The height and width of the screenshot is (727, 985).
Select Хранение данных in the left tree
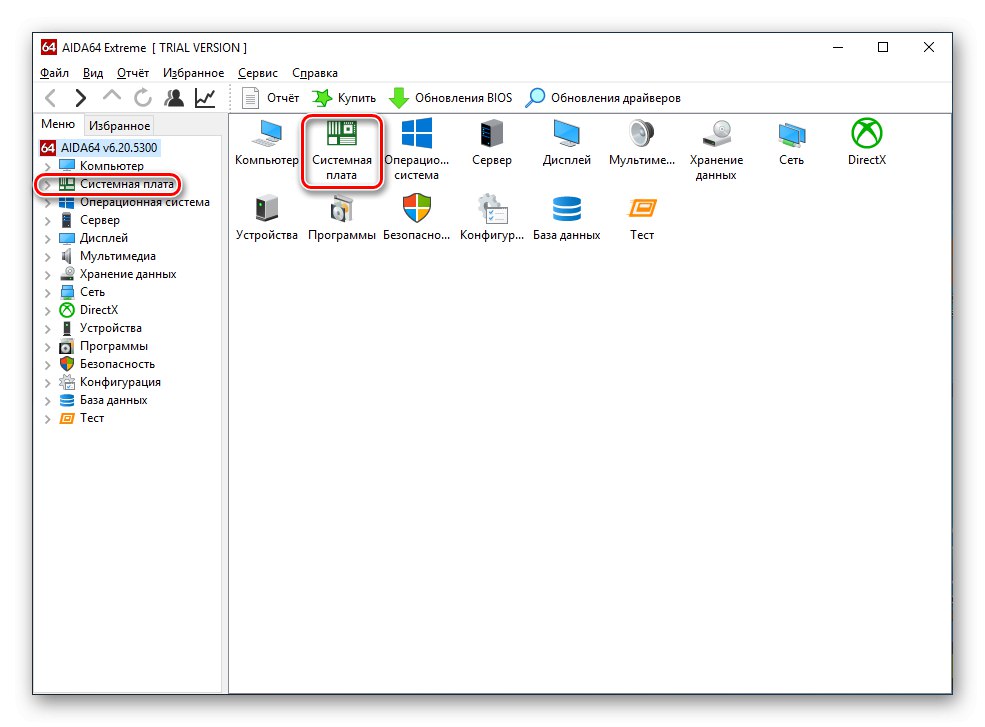128,275
